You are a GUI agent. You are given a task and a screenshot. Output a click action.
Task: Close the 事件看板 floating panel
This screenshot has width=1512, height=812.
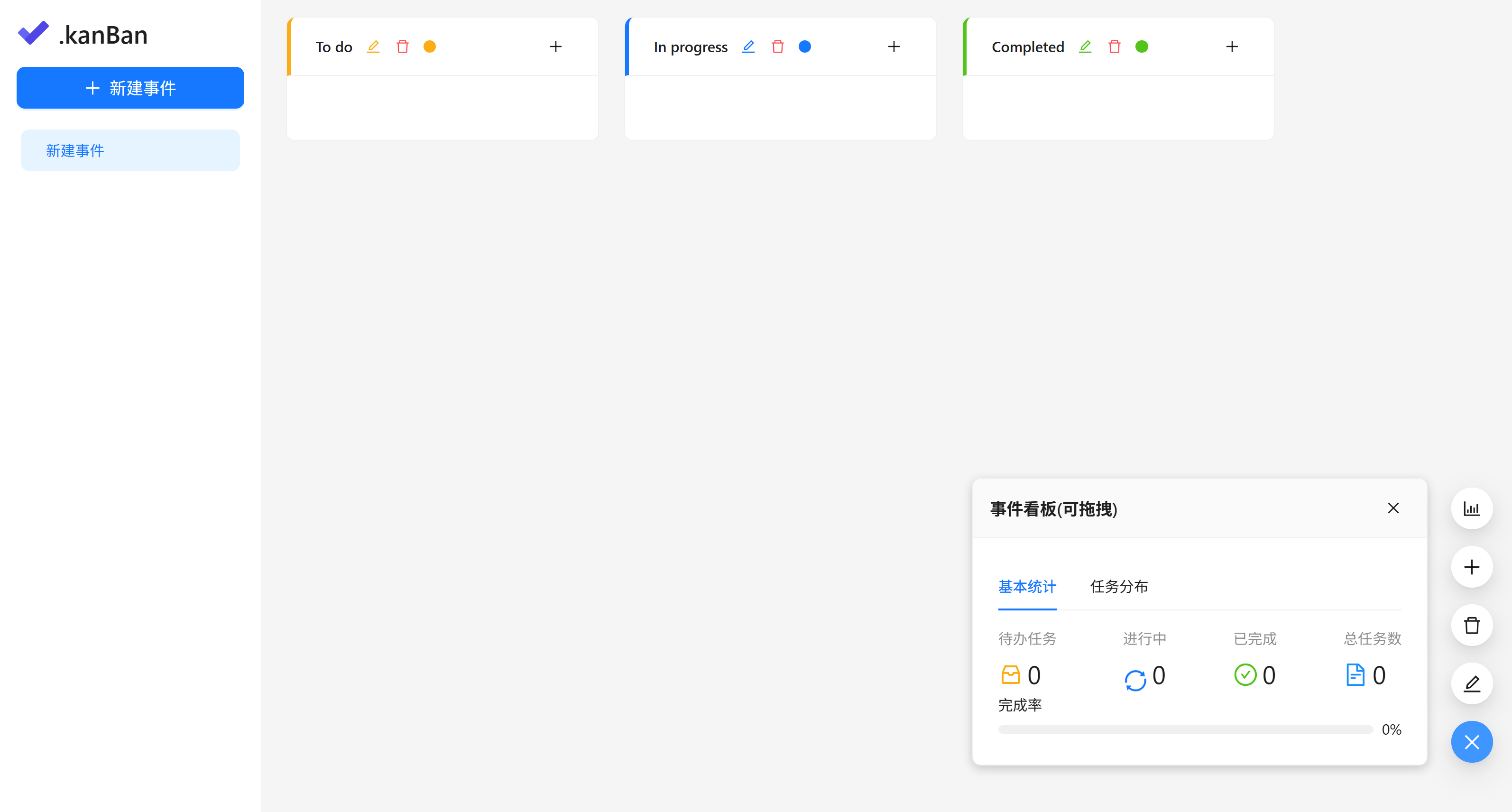pyautogui.click(x=1393, y=508)
